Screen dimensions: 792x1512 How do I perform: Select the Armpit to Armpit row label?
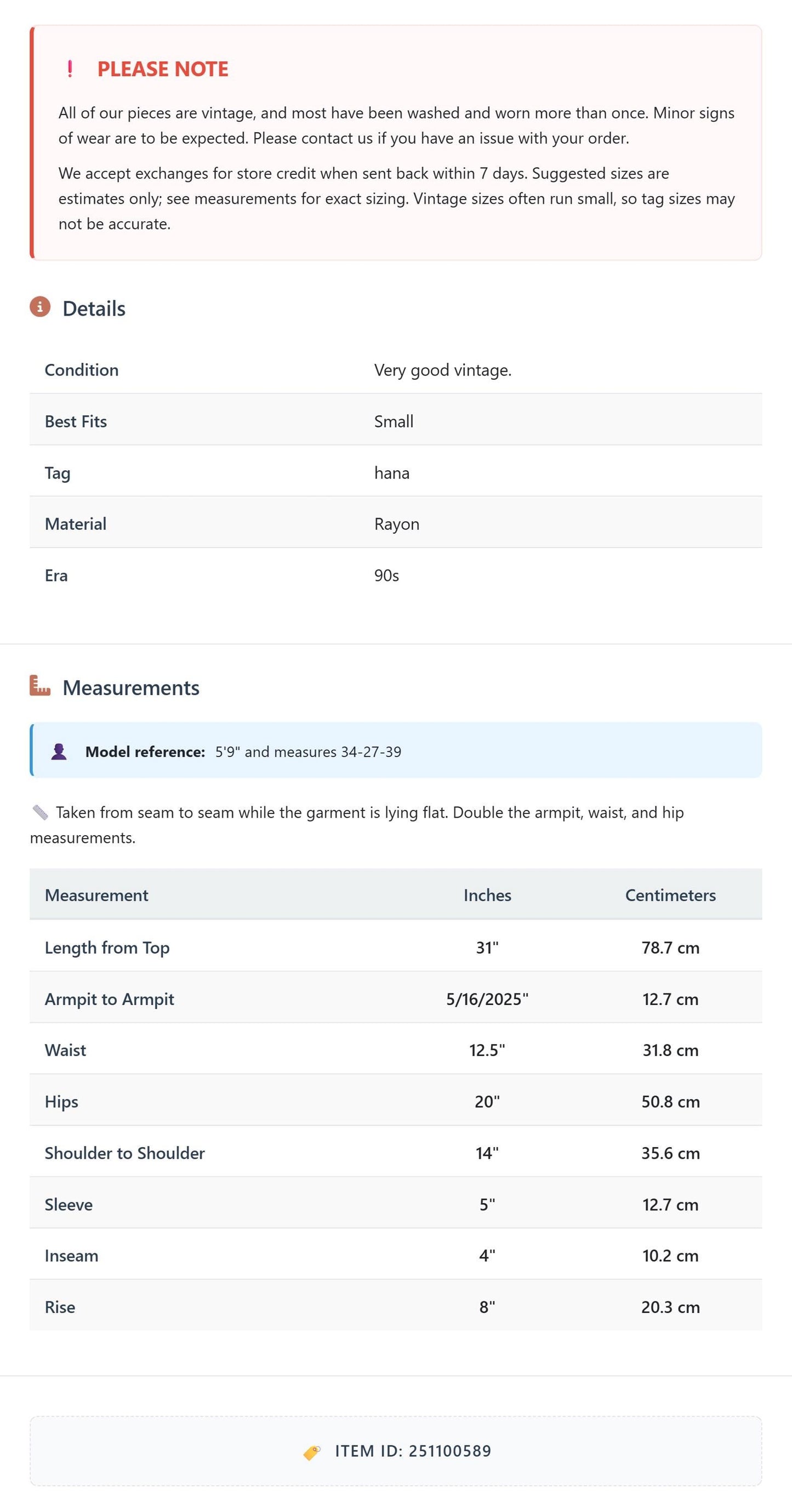[109, 999]
